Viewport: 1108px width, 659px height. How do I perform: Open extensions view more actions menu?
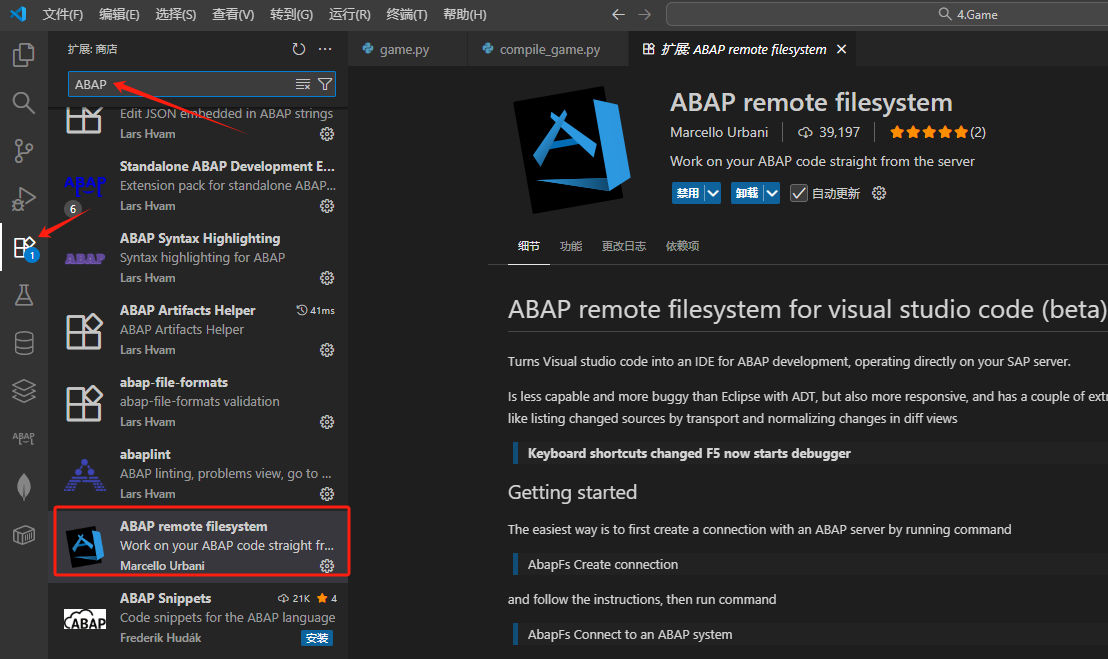tap(325, 49)
